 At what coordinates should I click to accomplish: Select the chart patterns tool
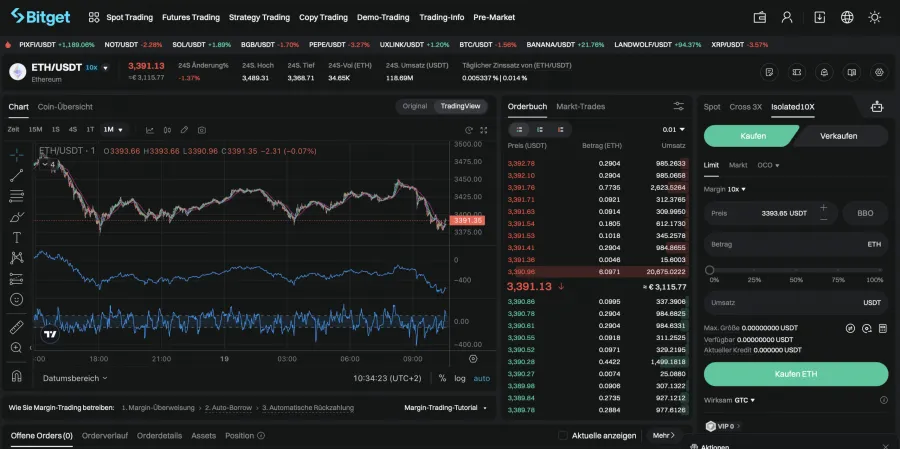pyautogui.click(x=17, y=258)
